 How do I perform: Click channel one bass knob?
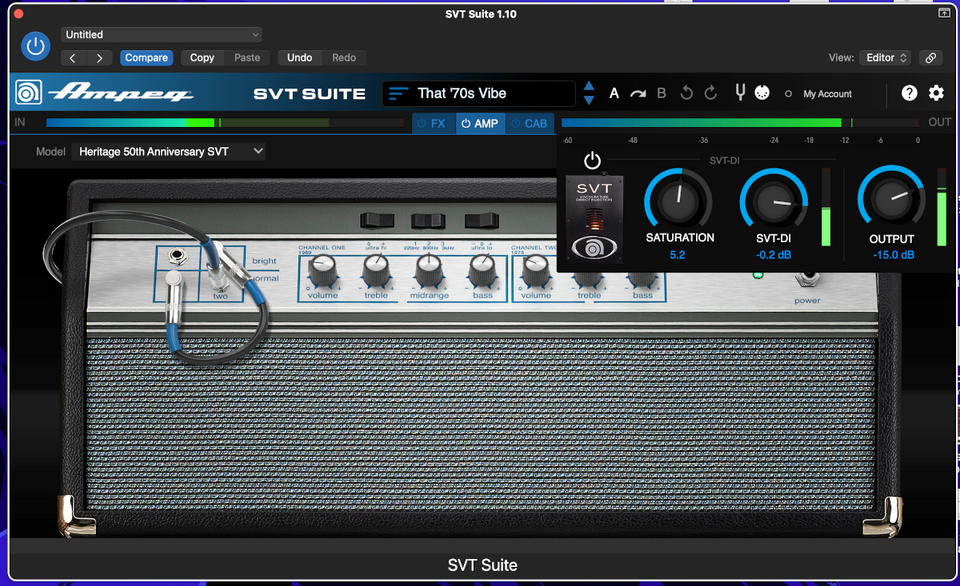click(483, 271)
